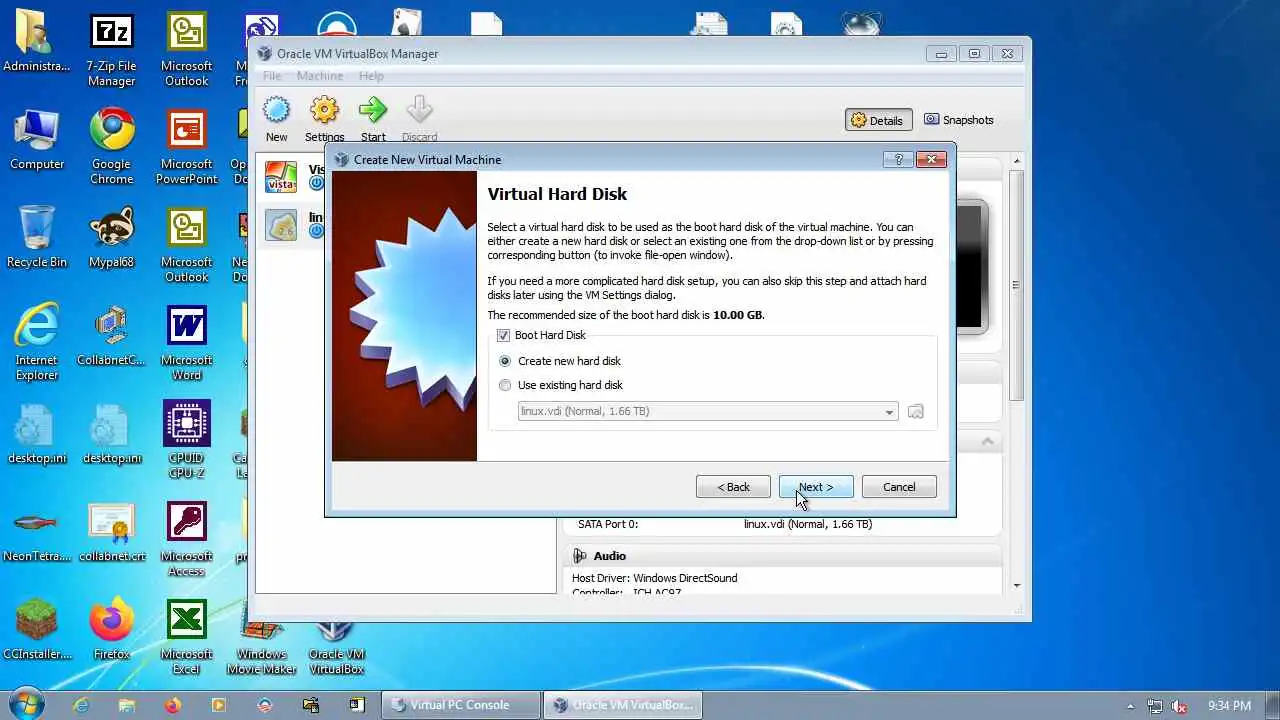This screenshot has height=720, width=1280.
Task: Click the Audio section header text
Action: [x=609, y=556]
